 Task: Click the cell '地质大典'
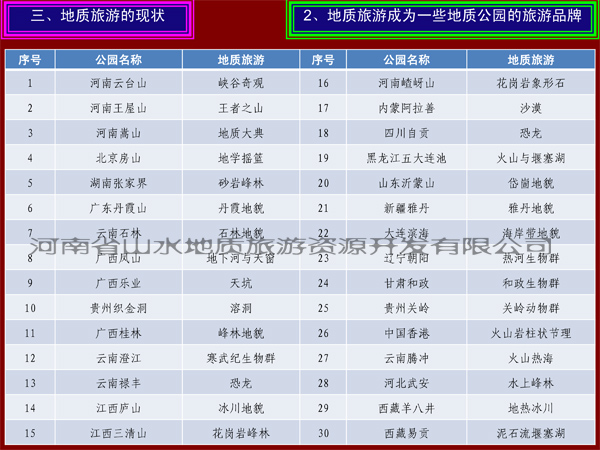(x=241, y=133)
